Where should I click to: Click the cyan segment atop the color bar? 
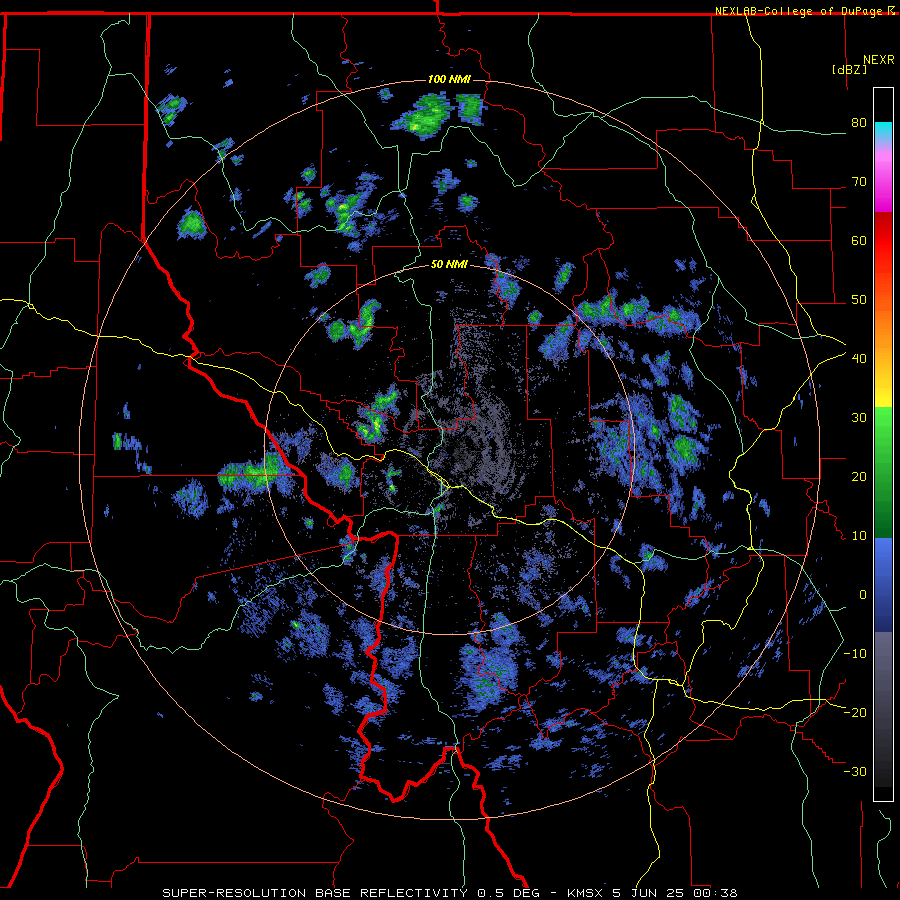(x=883, y=133)
